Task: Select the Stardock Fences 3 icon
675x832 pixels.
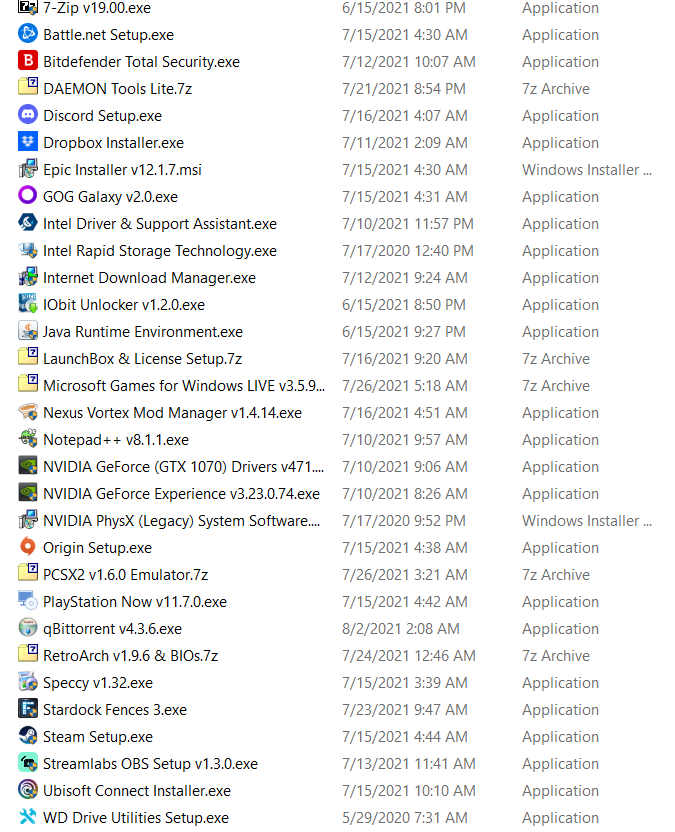Action: pos(28,708)
